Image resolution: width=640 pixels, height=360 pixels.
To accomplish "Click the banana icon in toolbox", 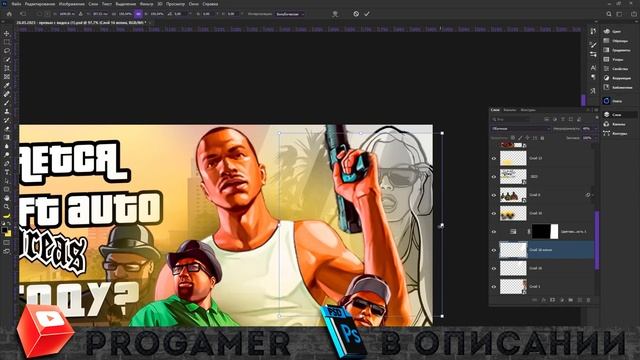I will click(x=7, y=216).
